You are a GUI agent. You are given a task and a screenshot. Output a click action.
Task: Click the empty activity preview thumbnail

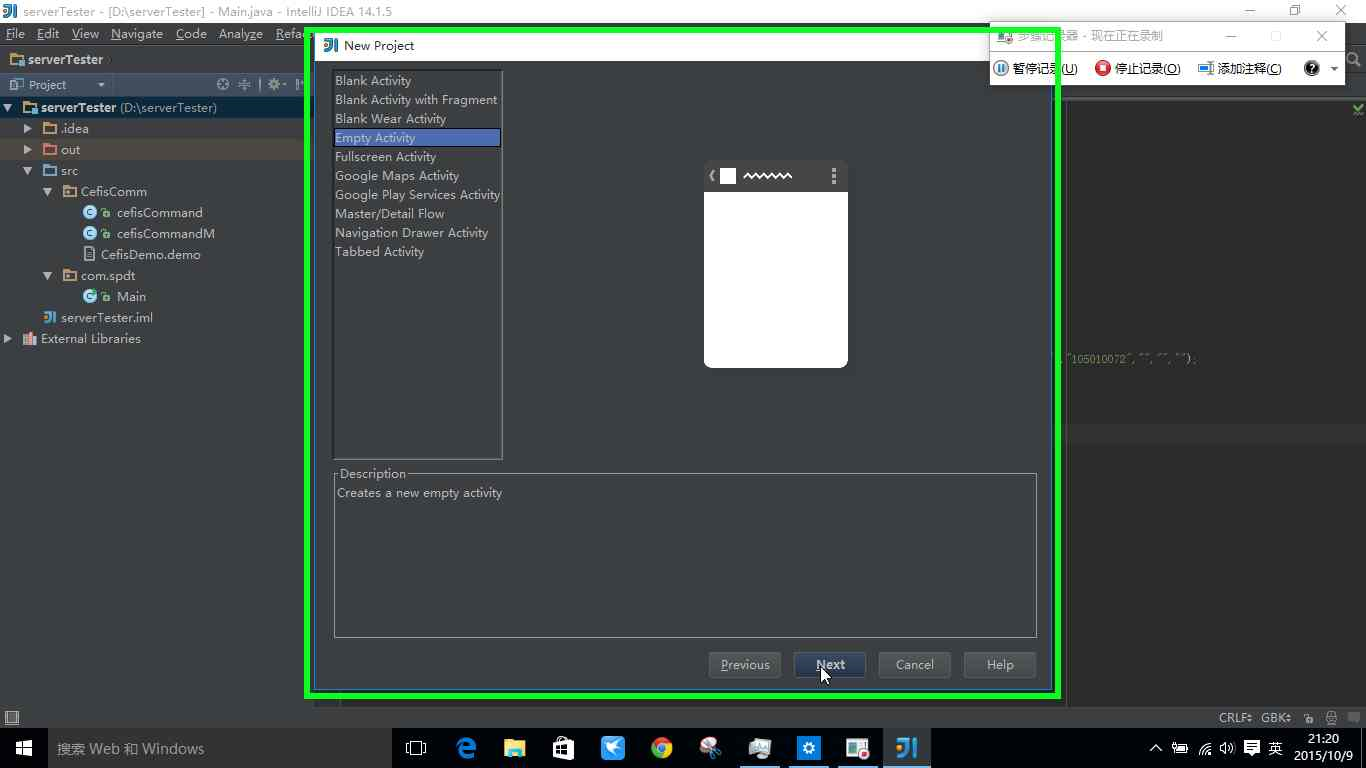click(776, 264)
